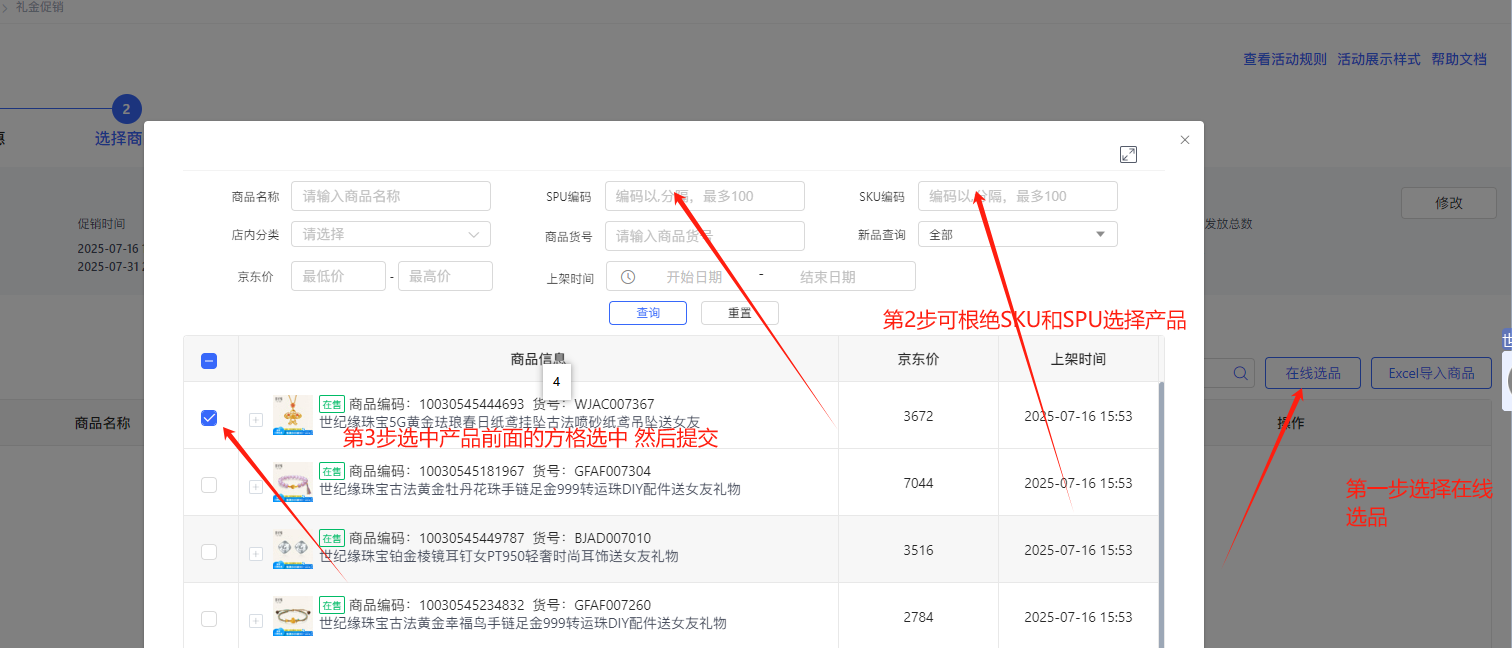Click the 查询 button

(x=647, y=313)
